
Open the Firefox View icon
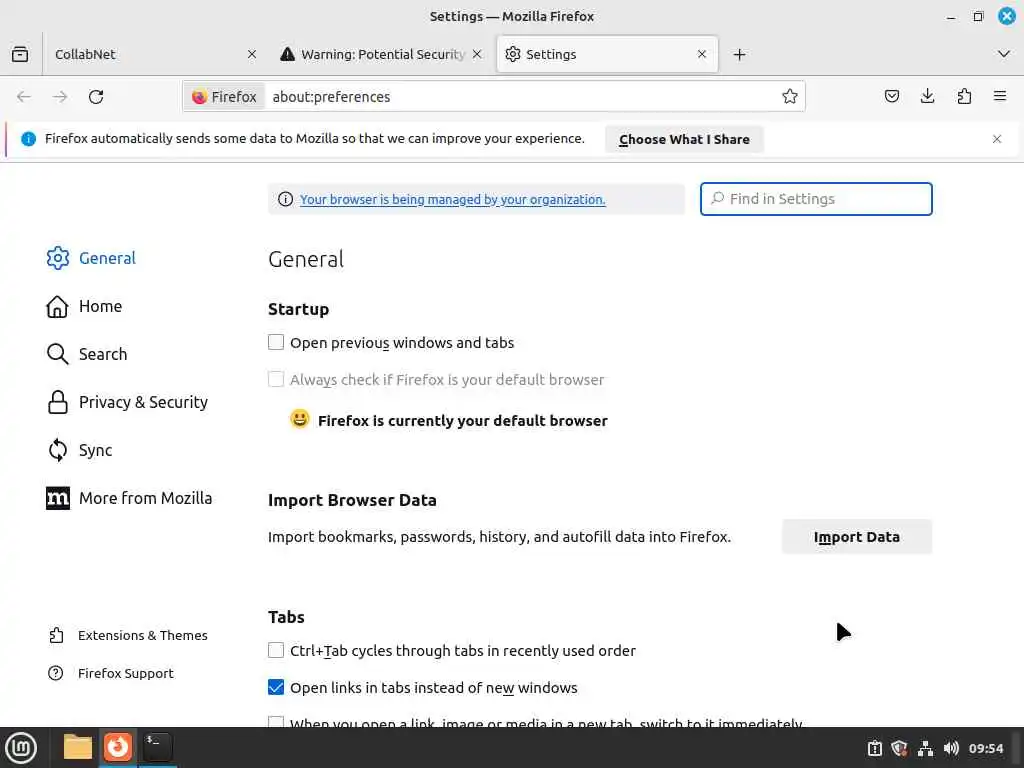pos(20,54)
